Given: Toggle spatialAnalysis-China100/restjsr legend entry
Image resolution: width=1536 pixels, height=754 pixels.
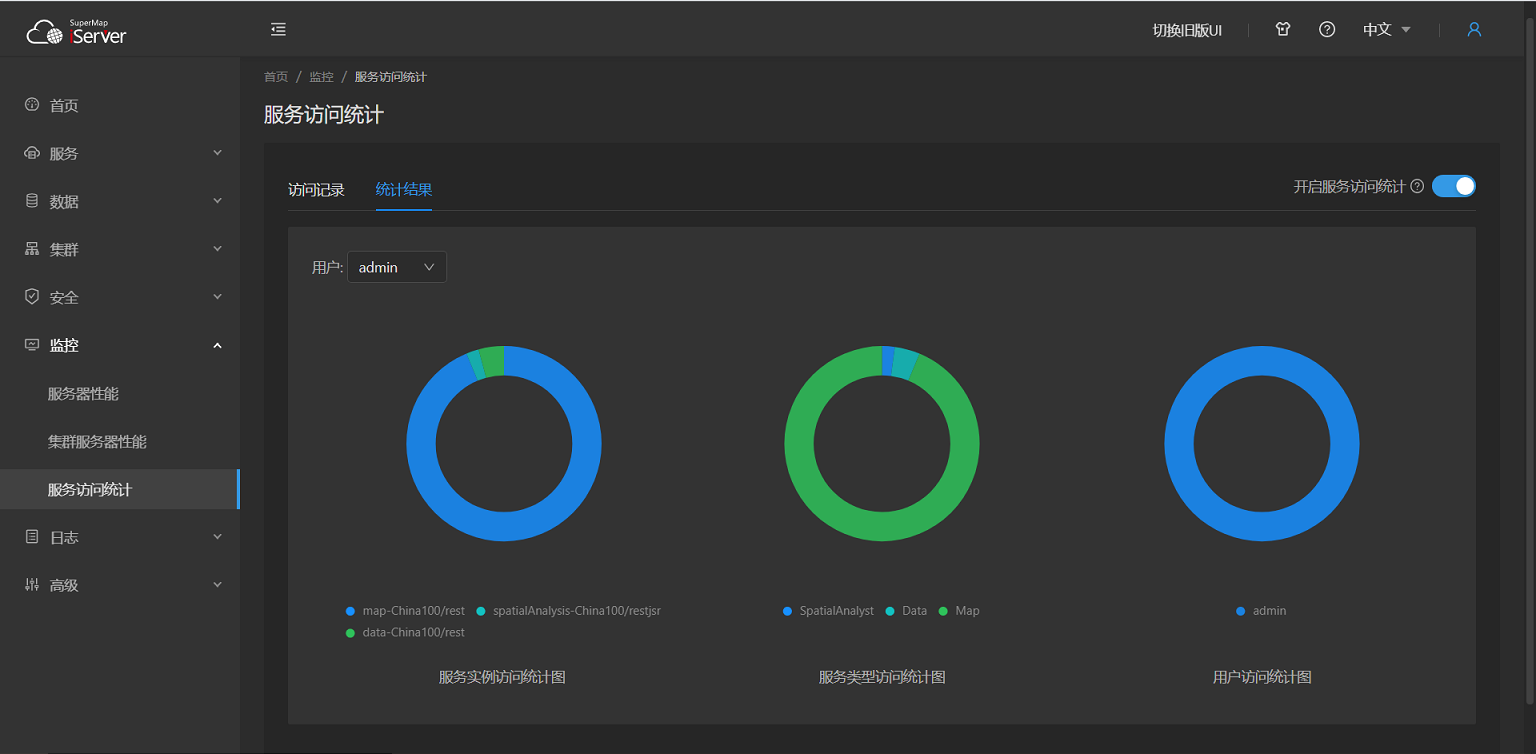Looking at the screenshot, I should point(568,611).
